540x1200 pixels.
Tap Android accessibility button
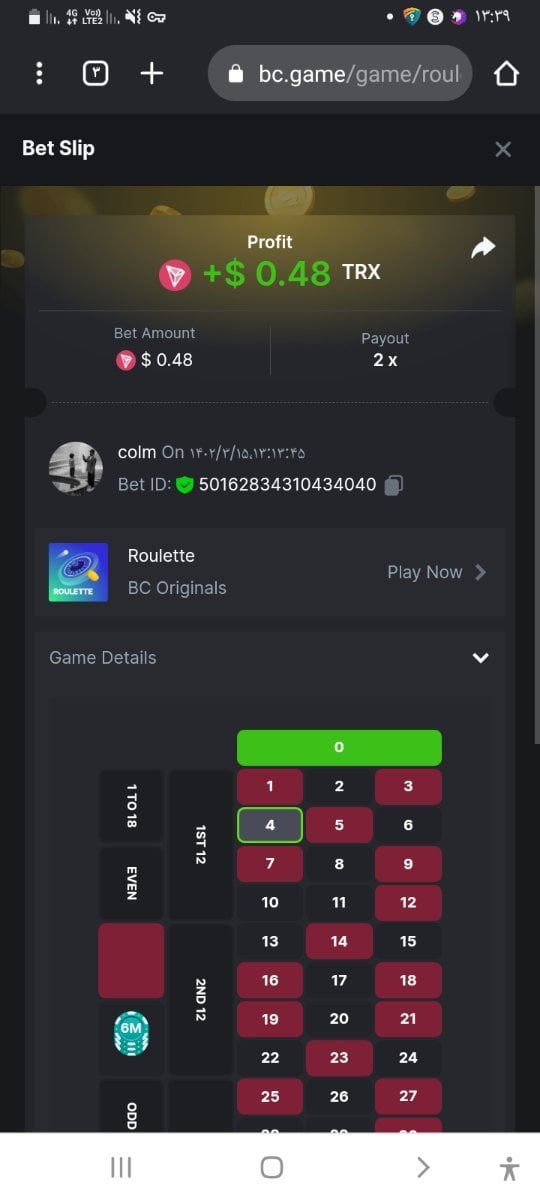coord(509,1168)
